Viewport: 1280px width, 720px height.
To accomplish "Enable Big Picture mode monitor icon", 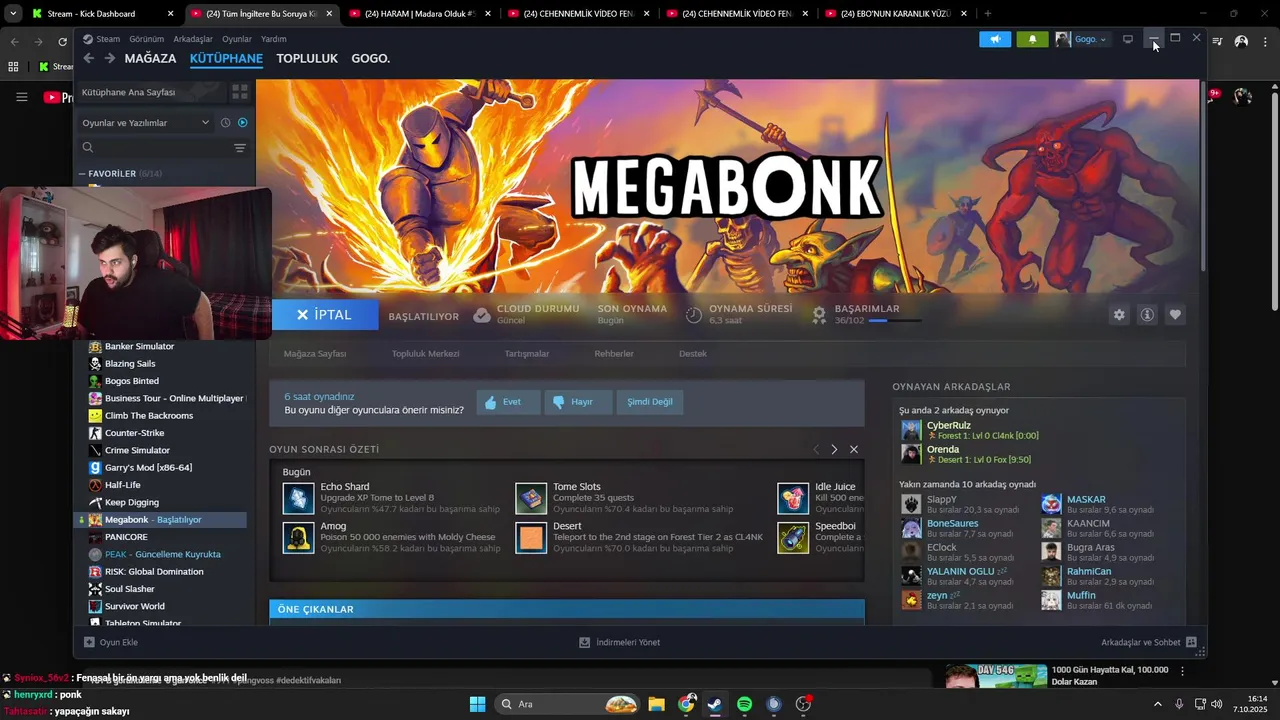I will [x=1128, y=39].
